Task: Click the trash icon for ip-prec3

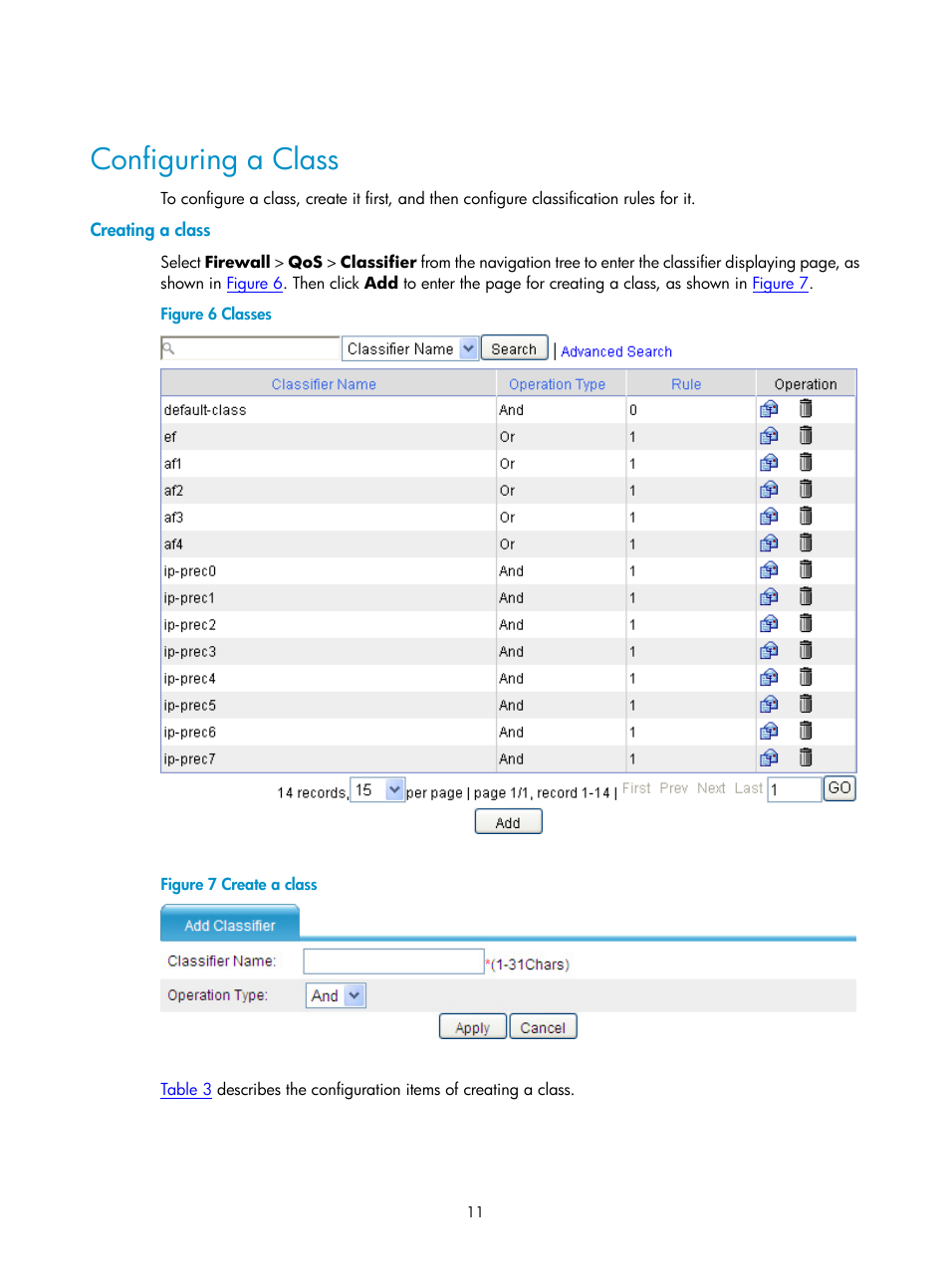Action: [806, 650]
